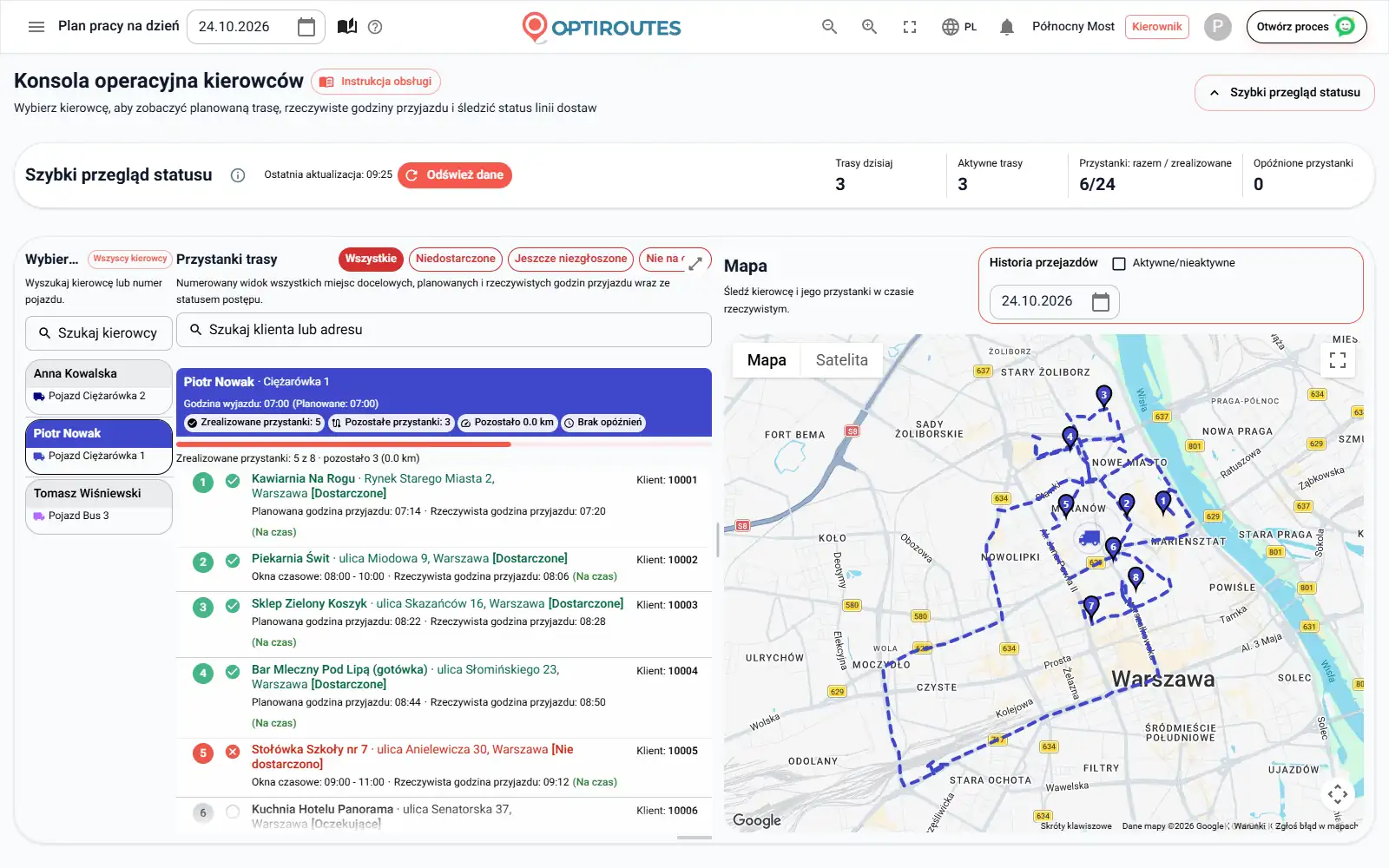Click Odśwież dane button

pyautogui.click(x=455, y=175)
